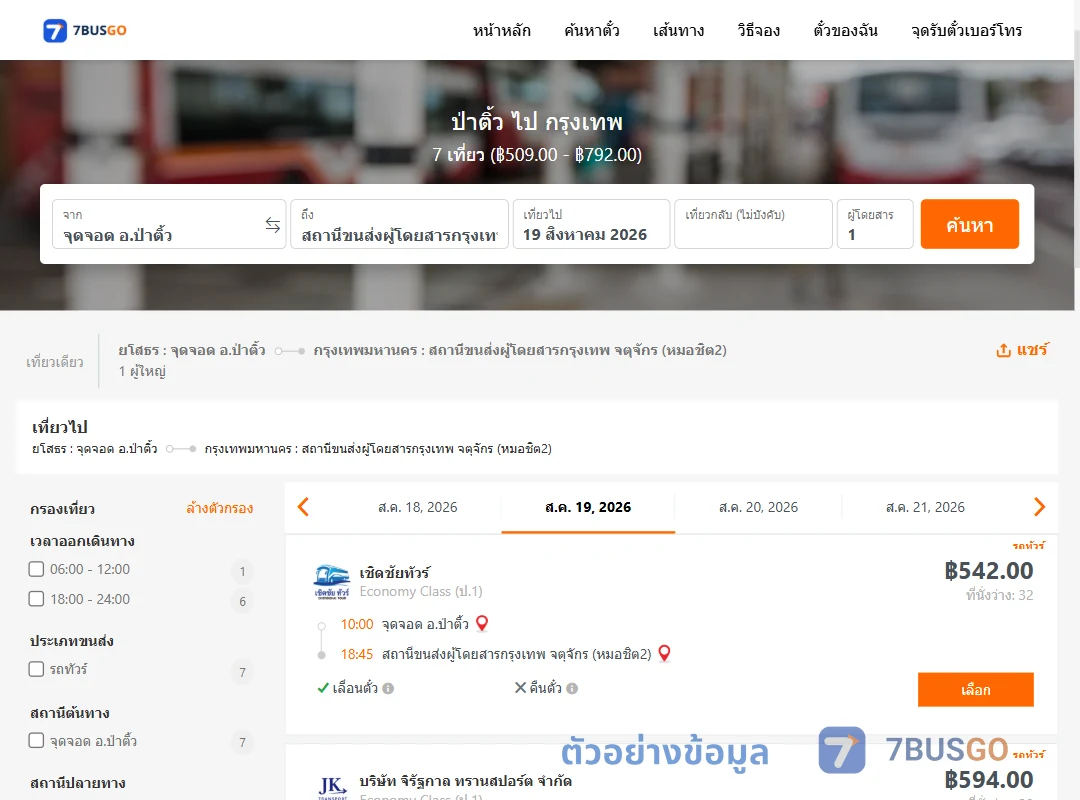Open the return date field เที่ยวกลับ
This screenshot has height=800, width=1080.
point(754,225)
